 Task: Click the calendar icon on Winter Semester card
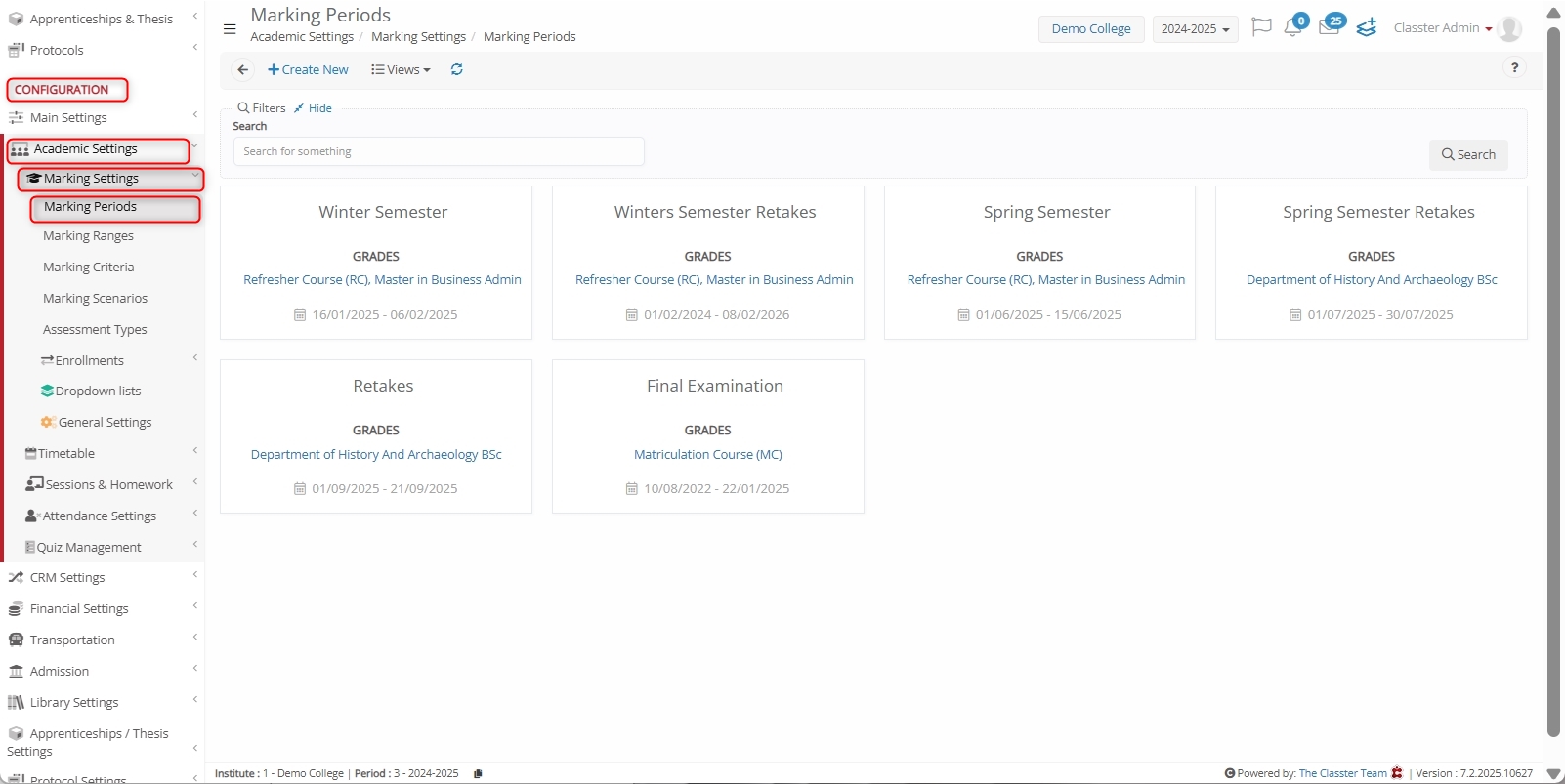click(x=300, y=315)
